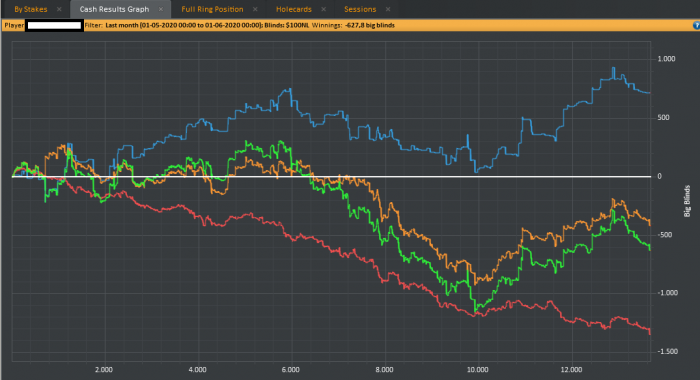700x380 pixels.
Task: Close the Full Ring Position tab
Action: (x=255, y=9)
